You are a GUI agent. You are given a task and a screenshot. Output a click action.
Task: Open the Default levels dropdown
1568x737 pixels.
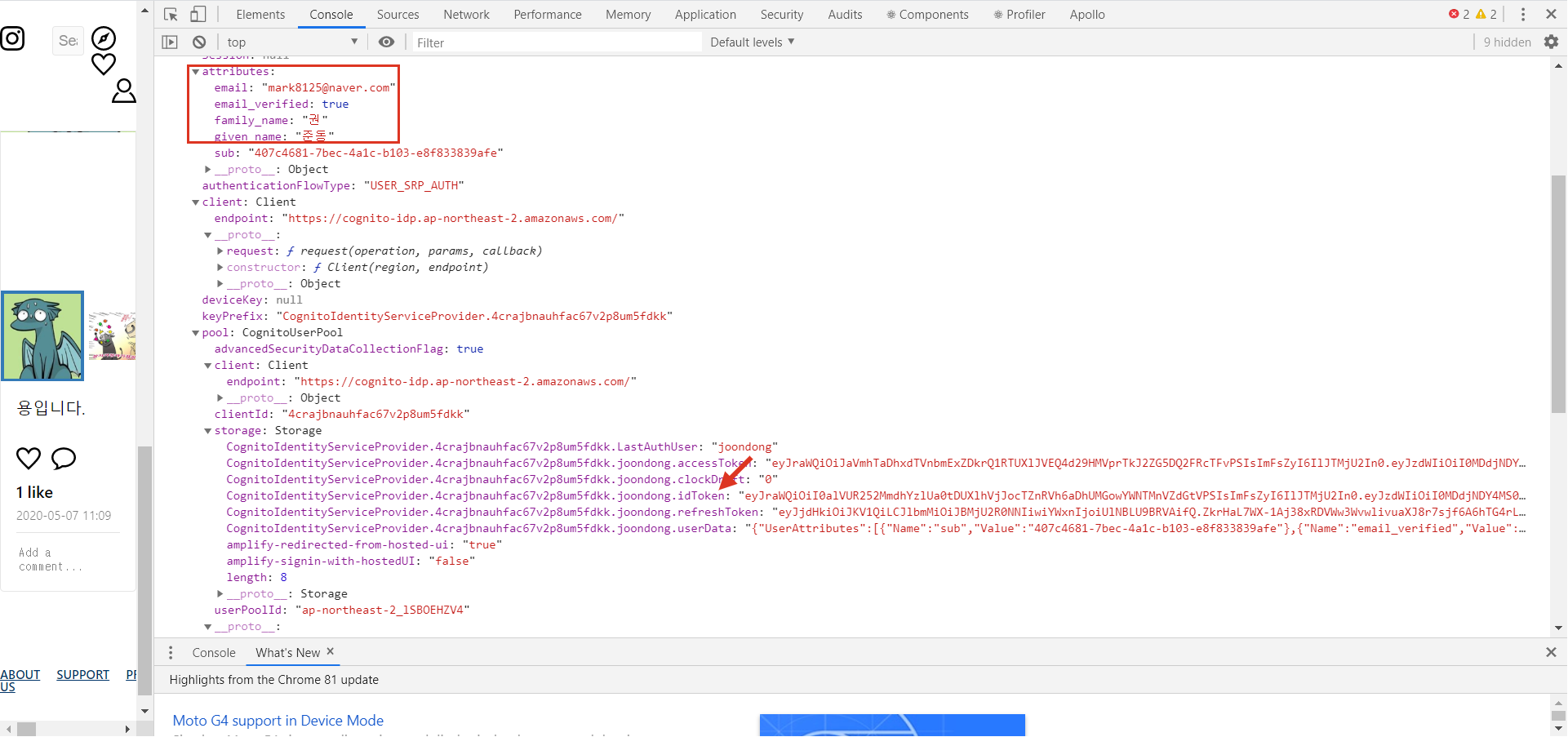tap(752, 42)
